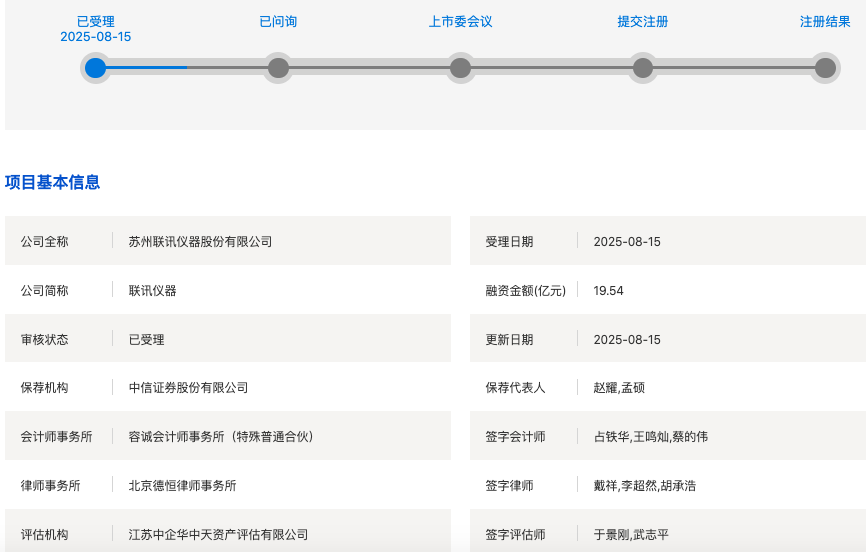The width and height of the screenshot is (866, 552).
Task: Click the financing amount 19.54
Action: pyautogui.click(x=608, y=291)
